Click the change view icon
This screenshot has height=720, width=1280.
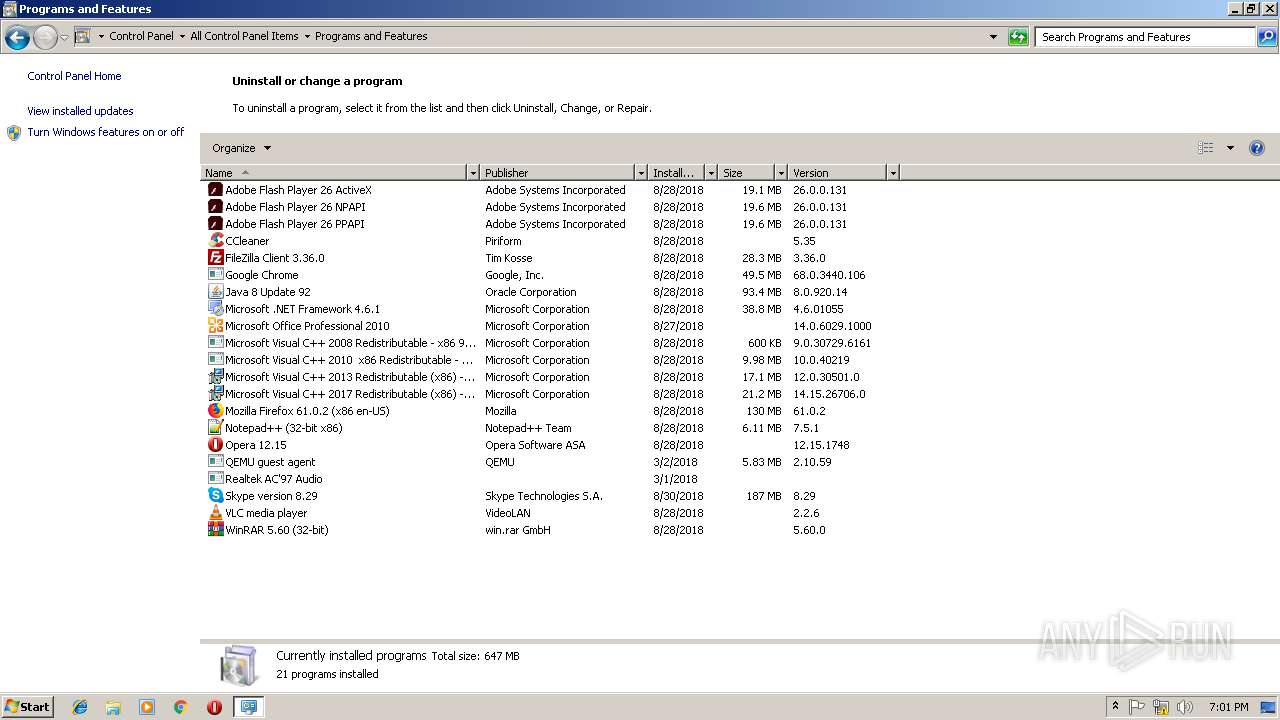coord(1206,148)
